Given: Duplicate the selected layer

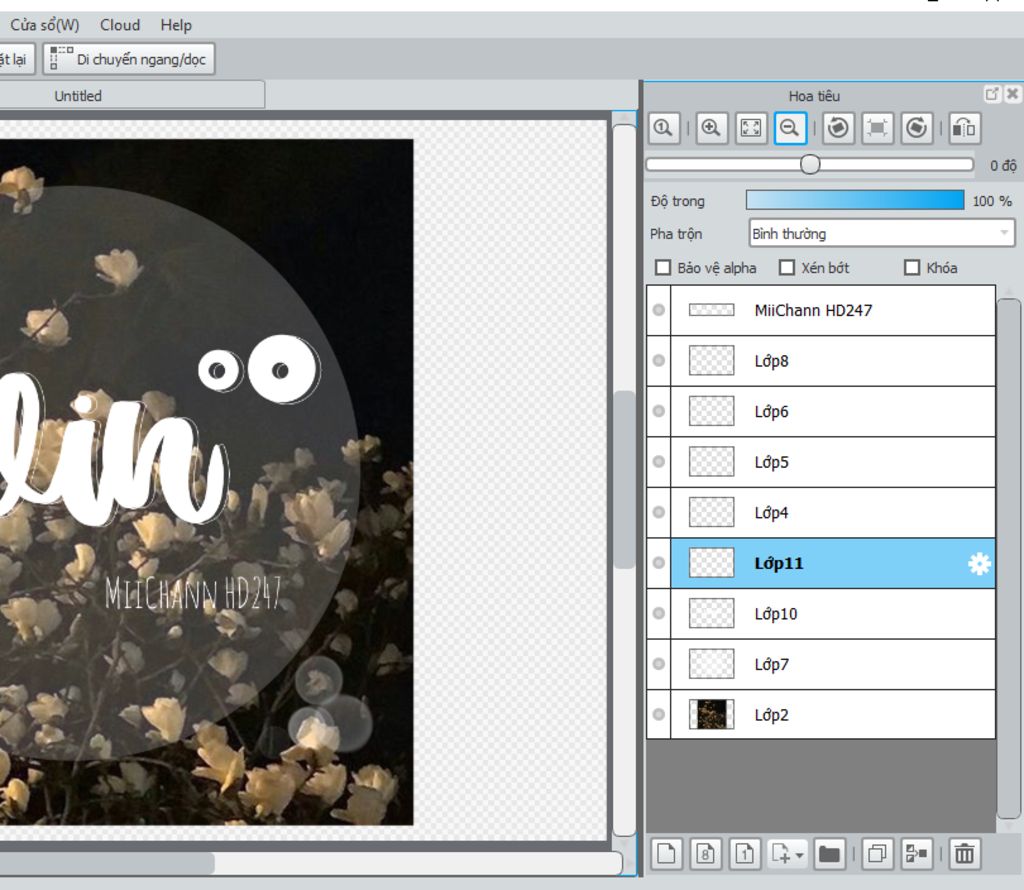Looking at the screenshot, I should click(x=877, y=853).
